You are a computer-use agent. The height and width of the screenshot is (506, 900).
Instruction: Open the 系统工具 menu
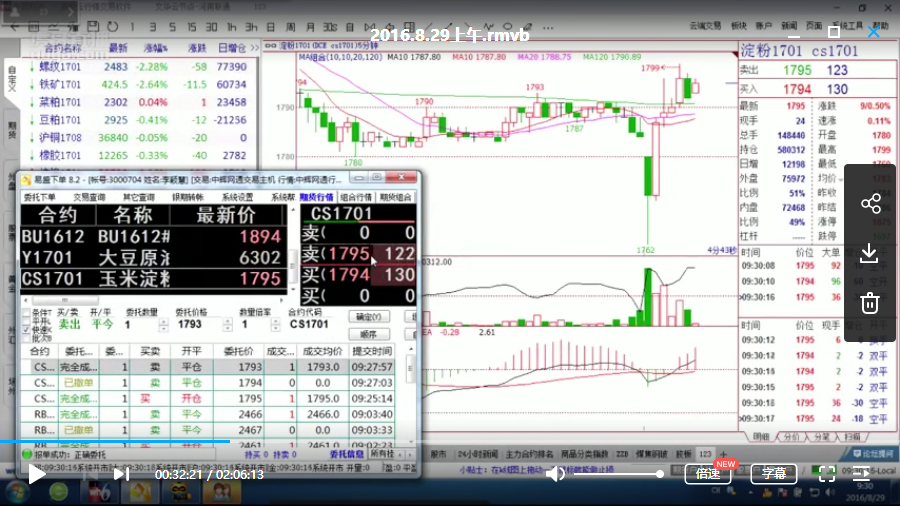[x=848, y=25]
